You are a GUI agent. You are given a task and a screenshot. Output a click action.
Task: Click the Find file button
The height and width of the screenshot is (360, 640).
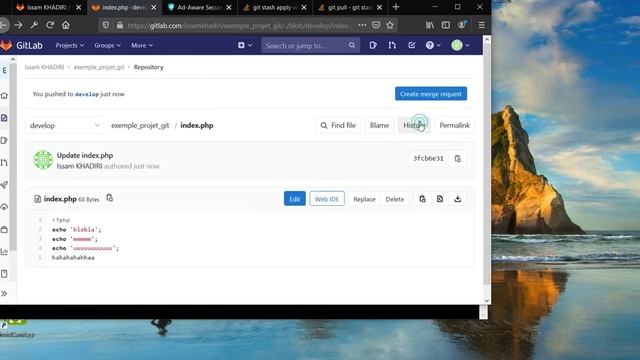point(338,125)
